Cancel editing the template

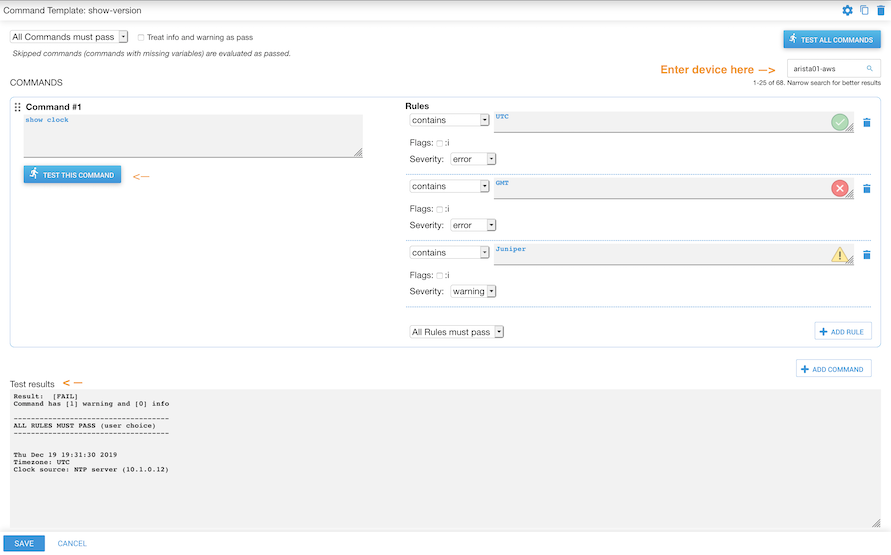72,544
